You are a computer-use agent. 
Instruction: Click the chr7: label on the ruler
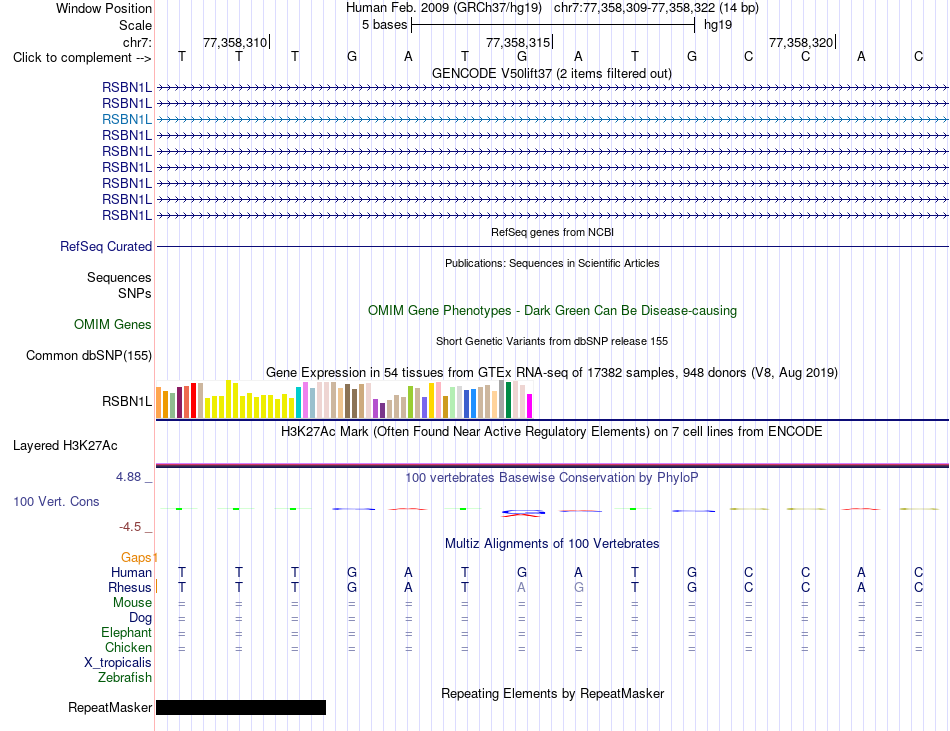click(138, 42)
